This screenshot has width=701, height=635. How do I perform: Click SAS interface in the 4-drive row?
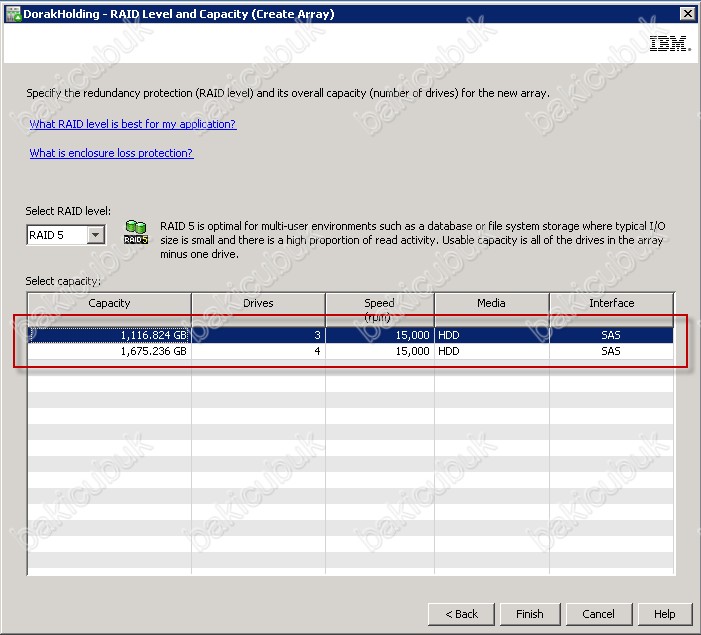click(612, 351)
